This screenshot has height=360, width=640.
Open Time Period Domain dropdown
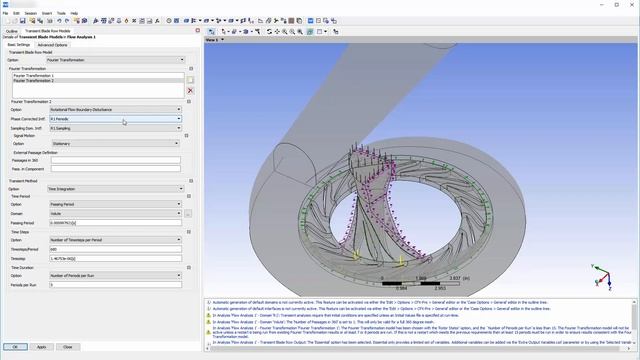point(116,213)
